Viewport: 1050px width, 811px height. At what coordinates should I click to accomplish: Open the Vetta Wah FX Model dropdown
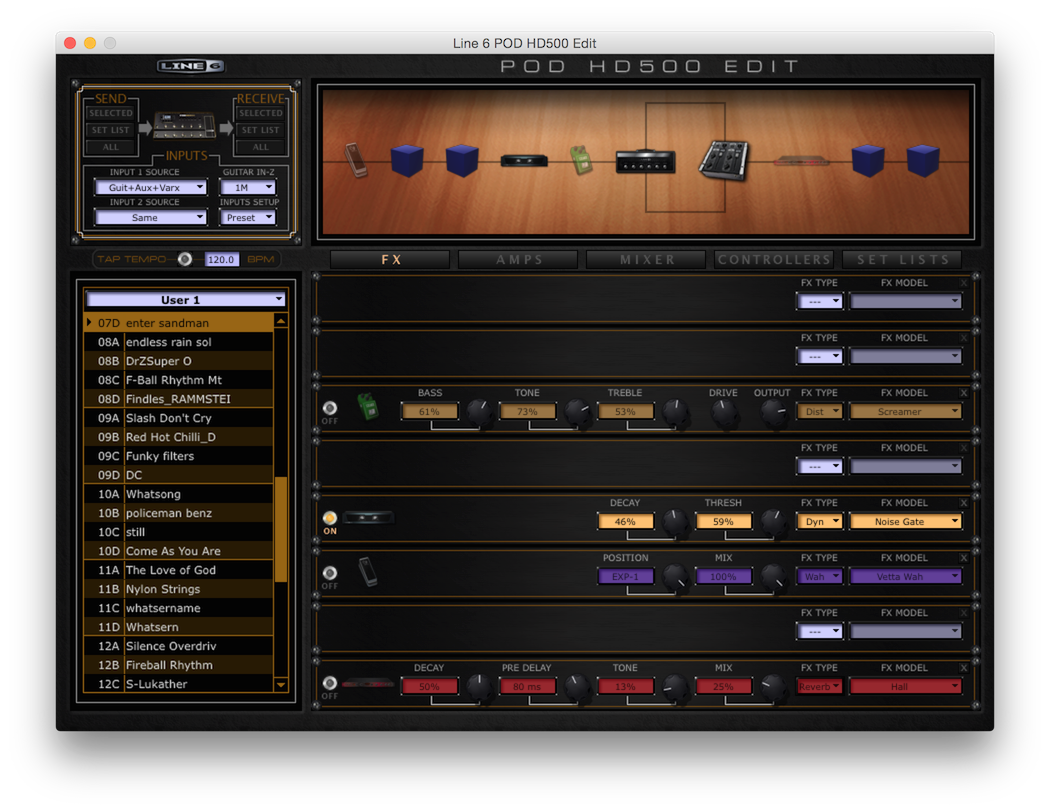tap(905, 576)
